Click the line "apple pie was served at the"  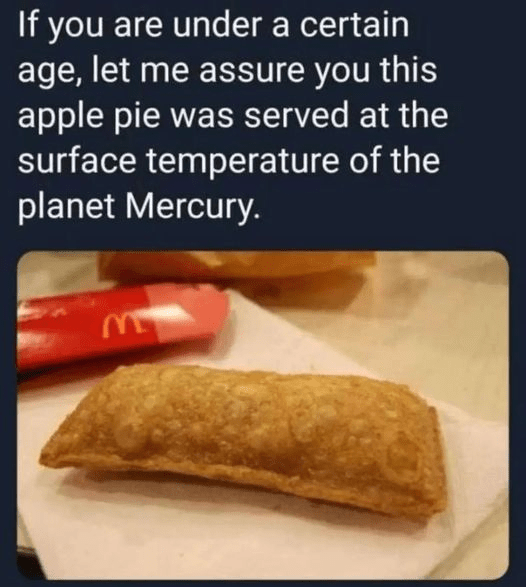pos(233,117)
